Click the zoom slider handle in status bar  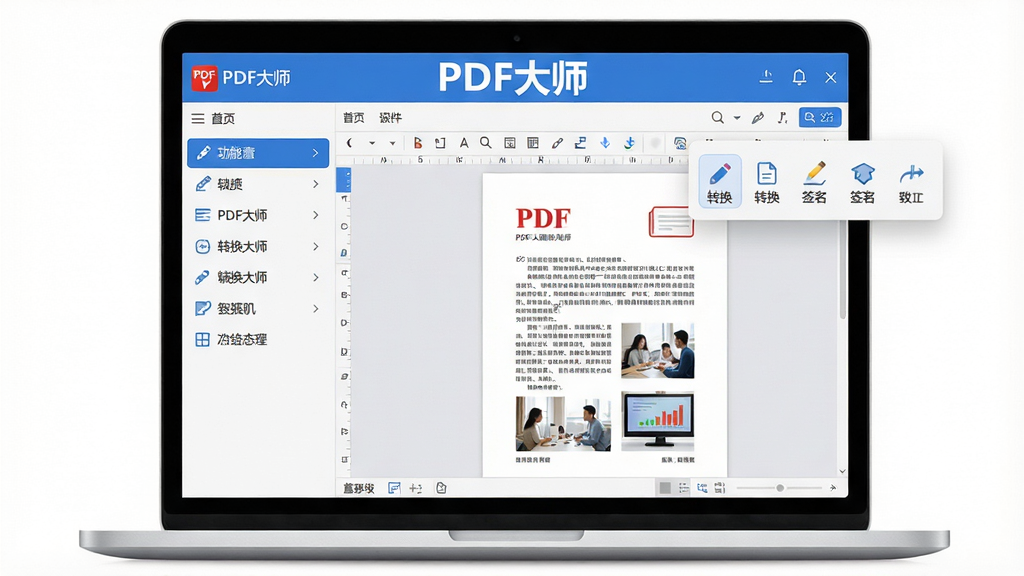[x=780, y=488]
